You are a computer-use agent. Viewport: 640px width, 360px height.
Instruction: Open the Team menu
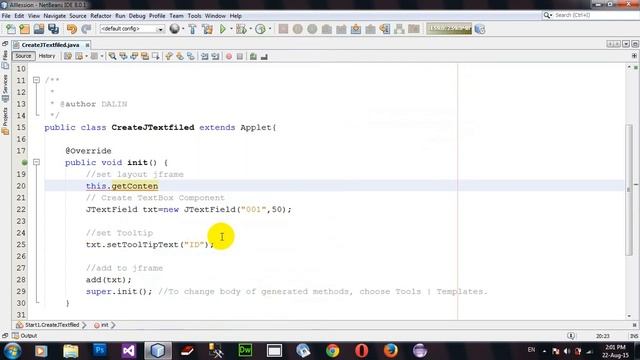[176, 16]
